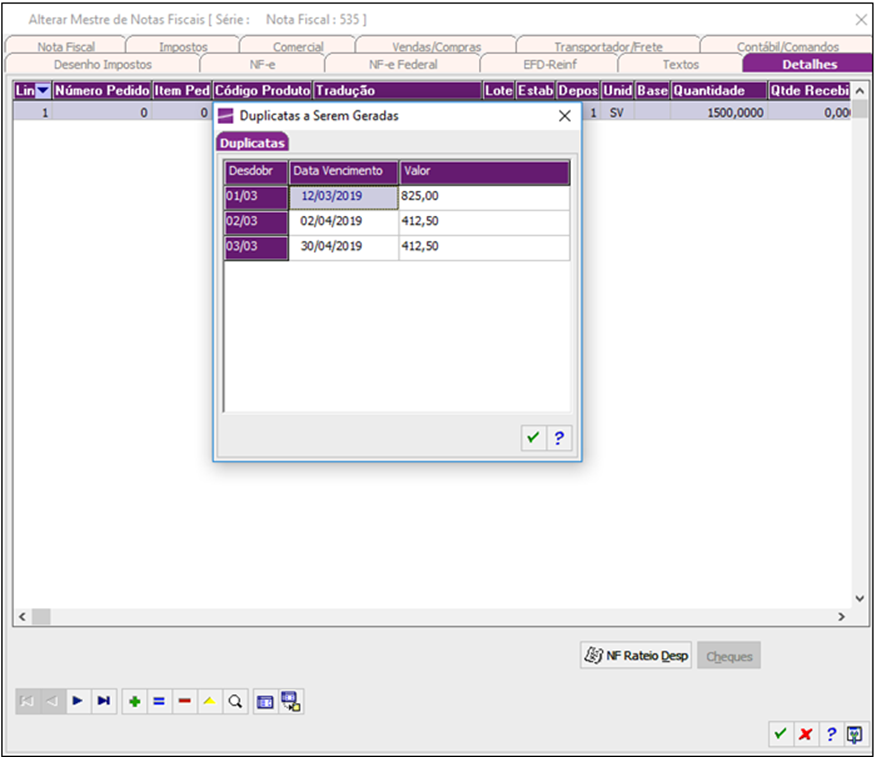Confirm Duplicatas dialog with green checkmark
This screenshot has height=757, width=876.
(x=534, y=437)
